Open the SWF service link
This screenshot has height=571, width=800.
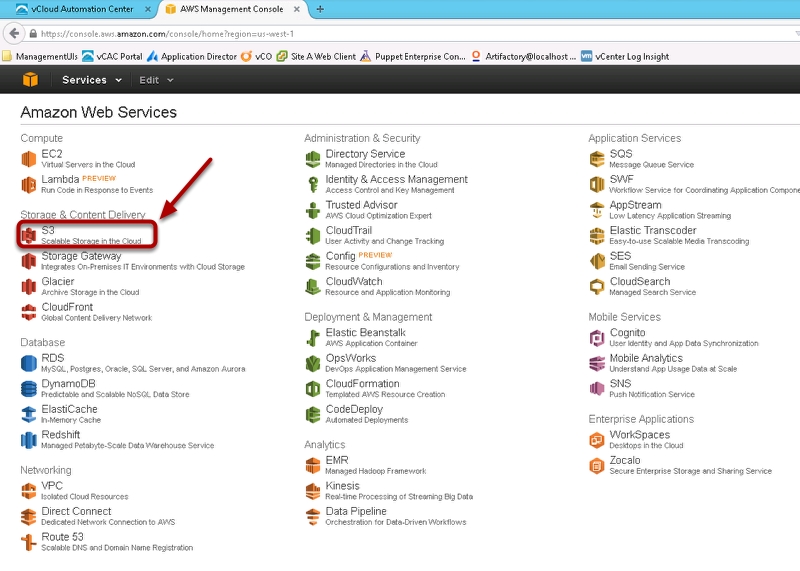pos(621,179)
